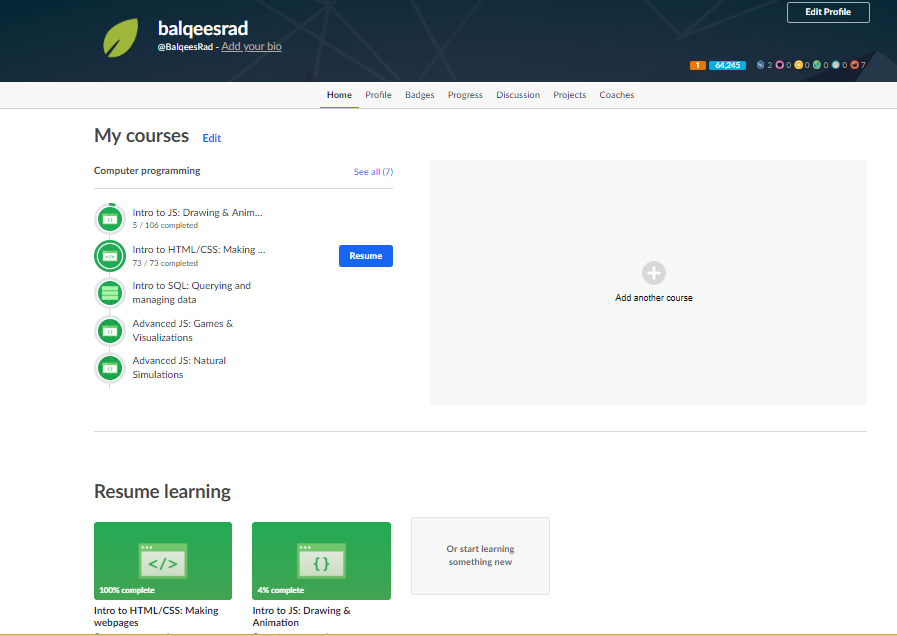The height and width of the screenshot is (636, 897).
Task: Open Advanced JS: Games & Visualizations link
Action: (182, 331)
